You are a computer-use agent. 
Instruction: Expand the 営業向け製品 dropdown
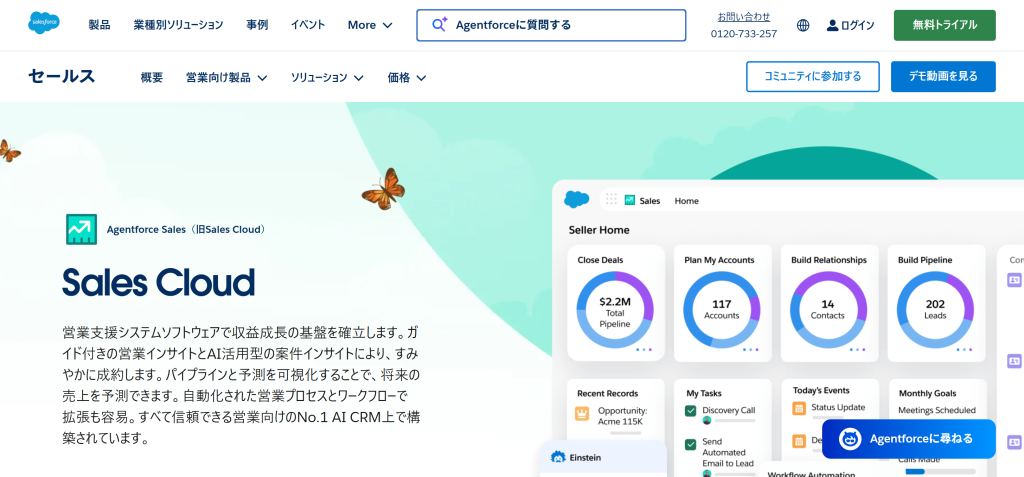(x=227, y=77)
